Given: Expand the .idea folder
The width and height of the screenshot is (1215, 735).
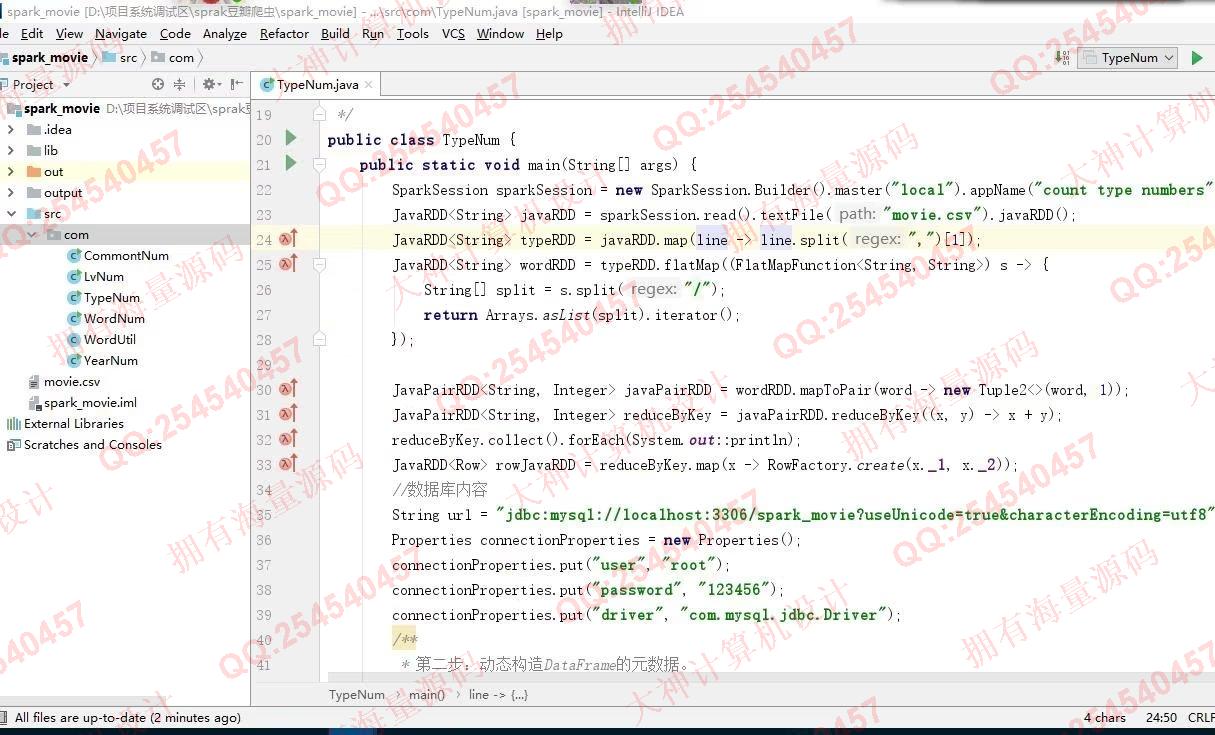Looking at the screenshot, I should tap(11, 129).
